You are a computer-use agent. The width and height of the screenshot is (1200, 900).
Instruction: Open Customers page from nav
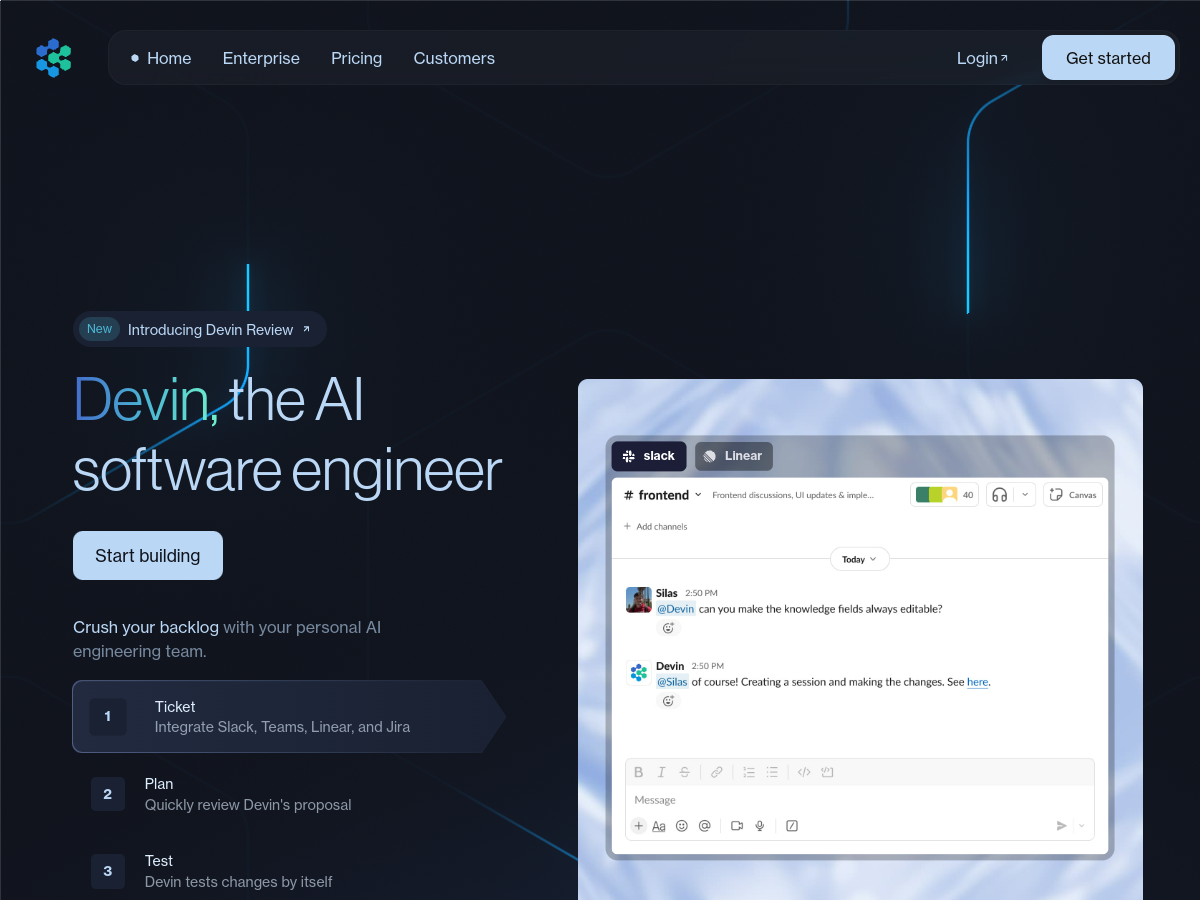pos(454,58)
